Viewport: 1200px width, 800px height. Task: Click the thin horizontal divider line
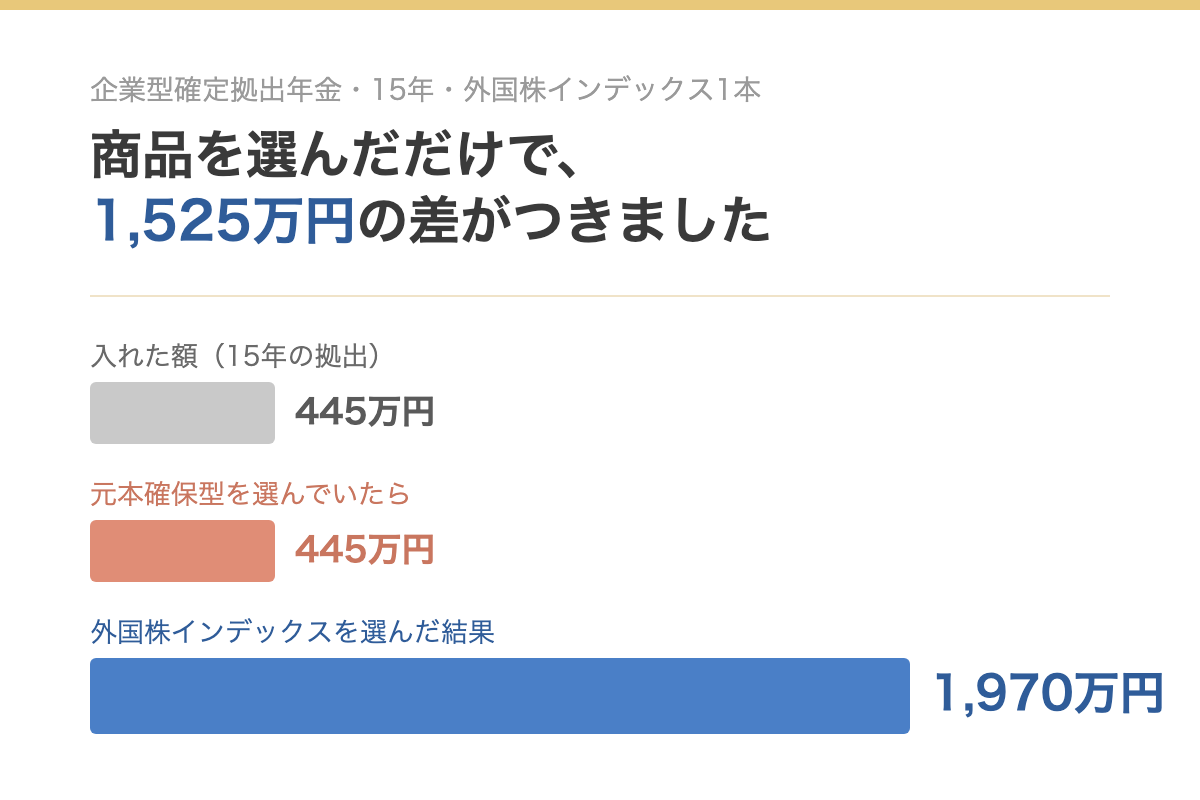pos(600,296)
